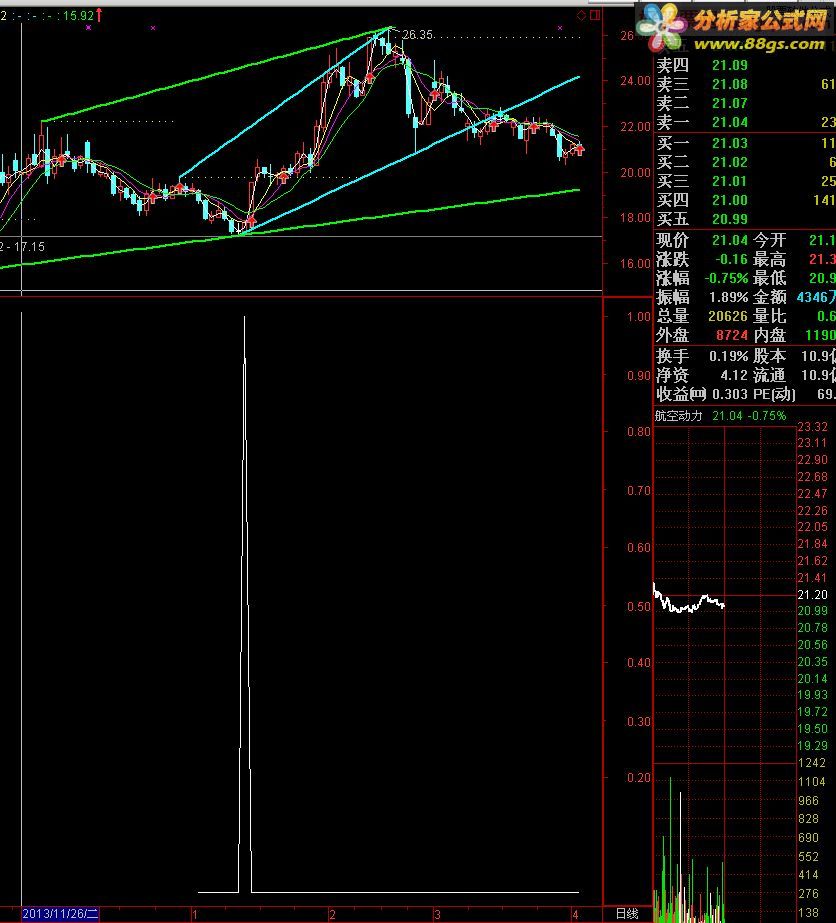This screenshot has height=923, width=836.
Task: Select the 卖一 ask row at 21.04
Action: [745, 122]
